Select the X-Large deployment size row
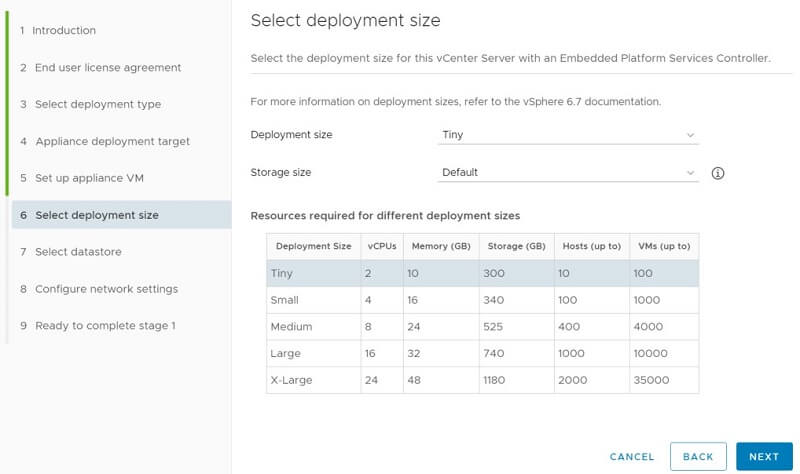This screenshot has height=474, width=800. [482, 380]
